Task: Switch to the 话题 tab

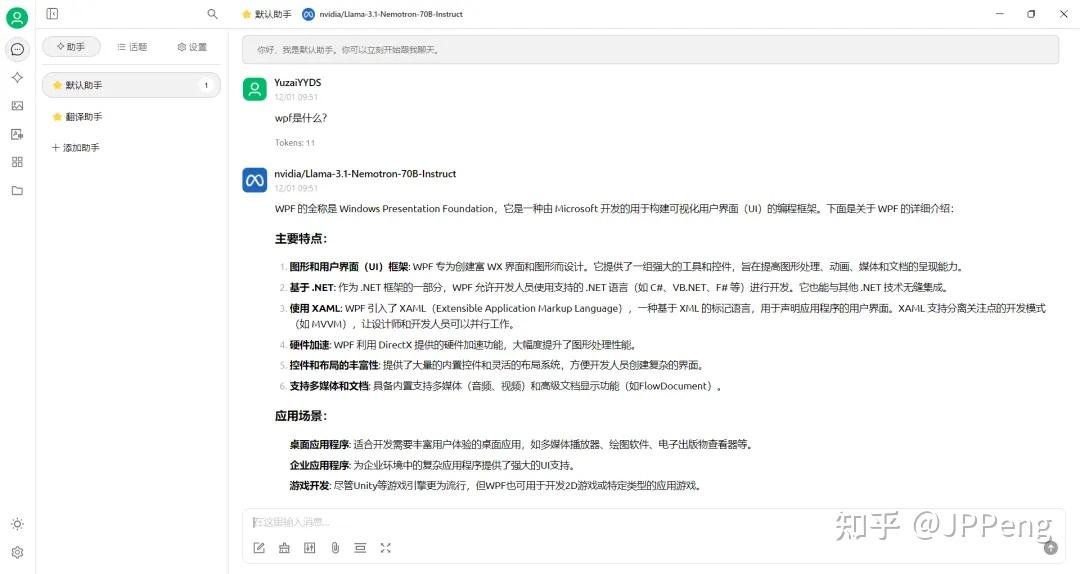Action: click(132, 47)
